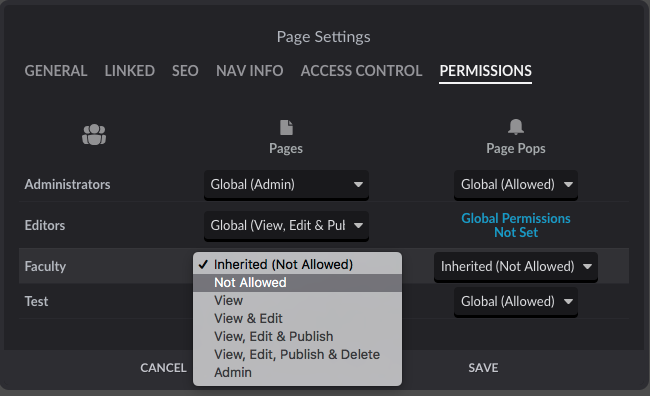Click the Page Pops bell icon

tap(516, 126)
